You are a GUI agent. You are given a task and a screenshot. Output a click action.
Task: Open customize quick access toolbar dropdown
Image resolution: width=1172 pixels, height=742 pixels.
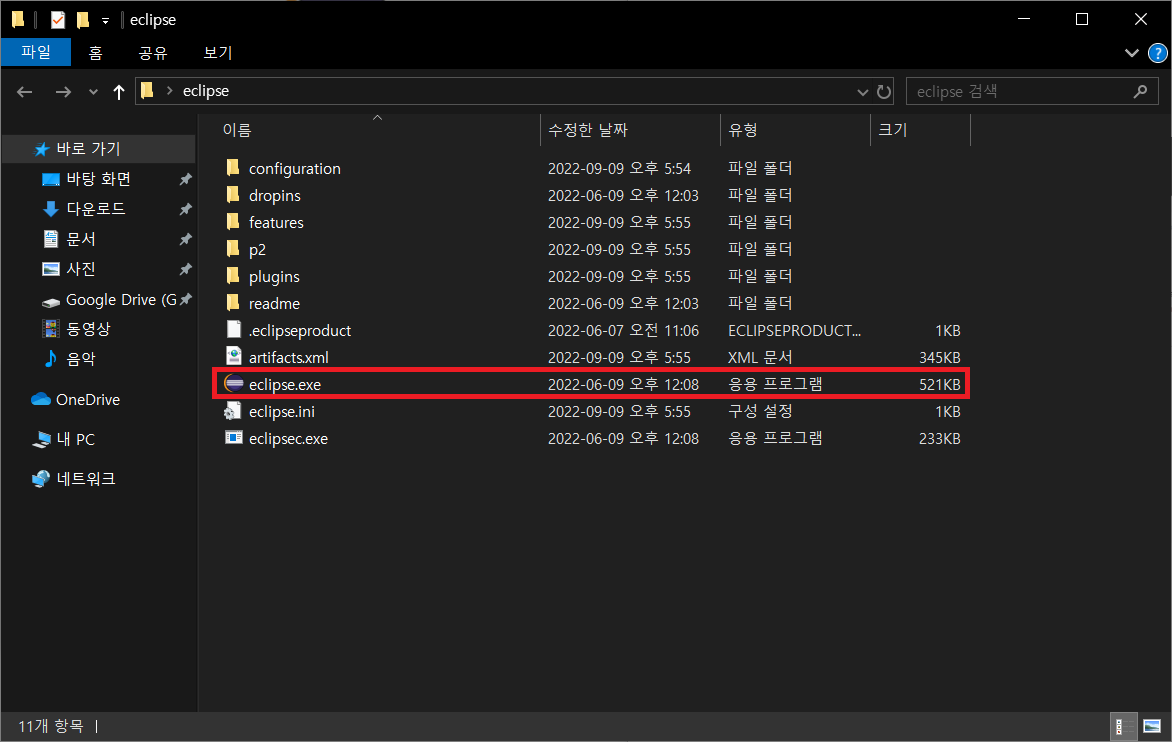[105, 21]
